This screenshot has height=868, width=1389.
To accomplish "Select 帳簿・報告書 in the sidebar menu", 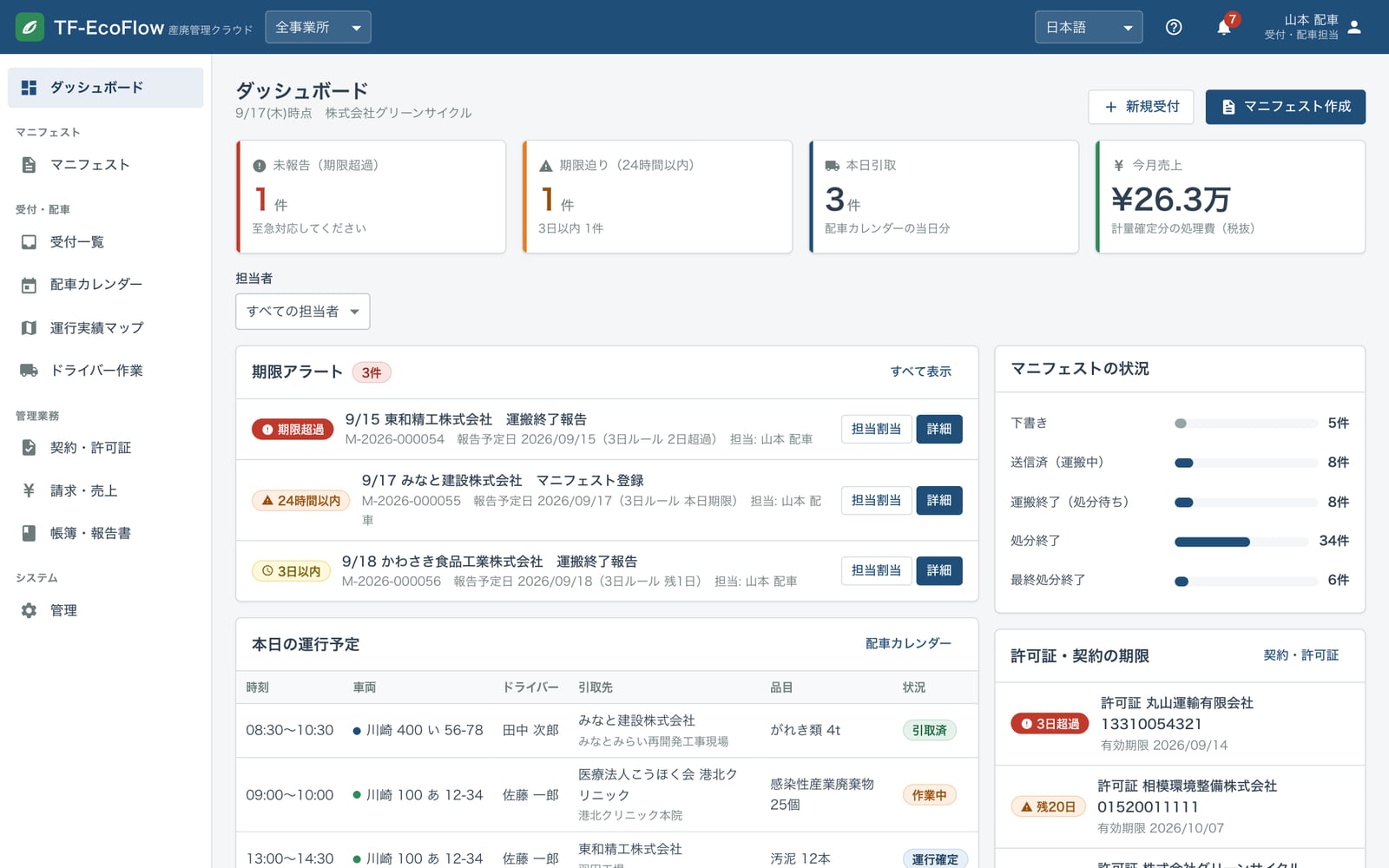I will pos(105,533).
